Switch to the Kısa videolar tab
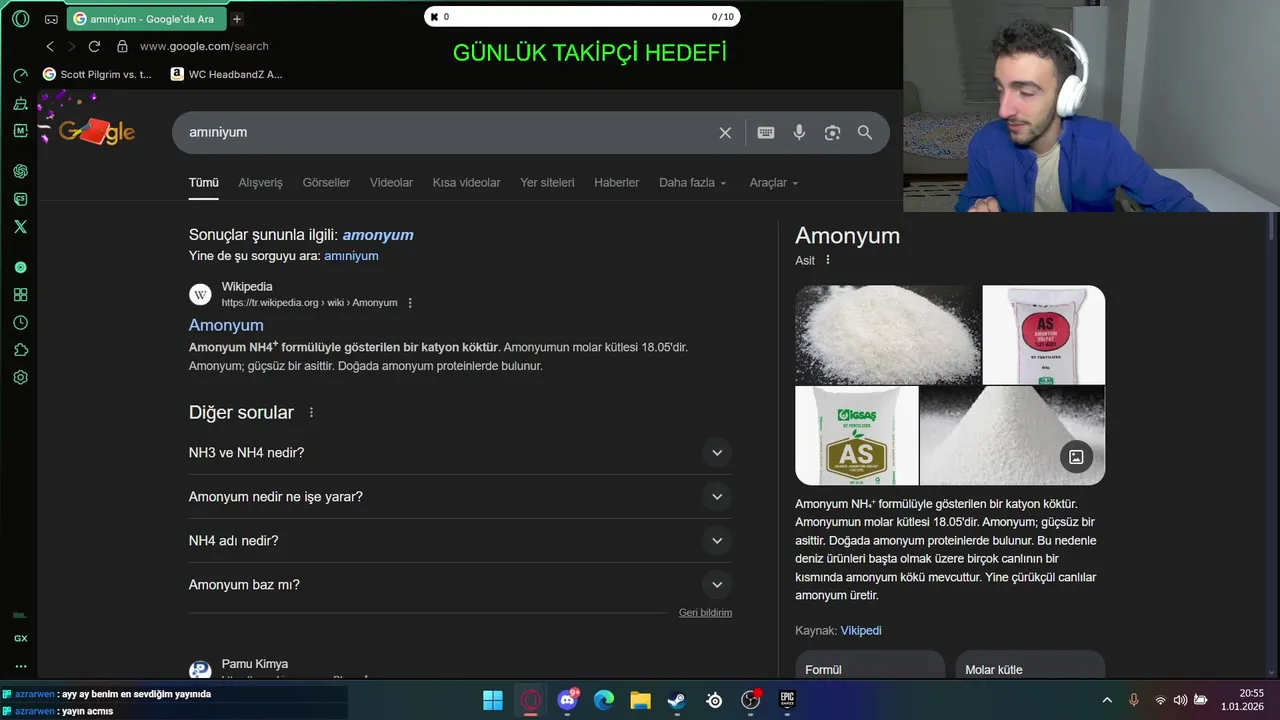Viewport: 1280px width, 720px height. [x=466, y=183]
